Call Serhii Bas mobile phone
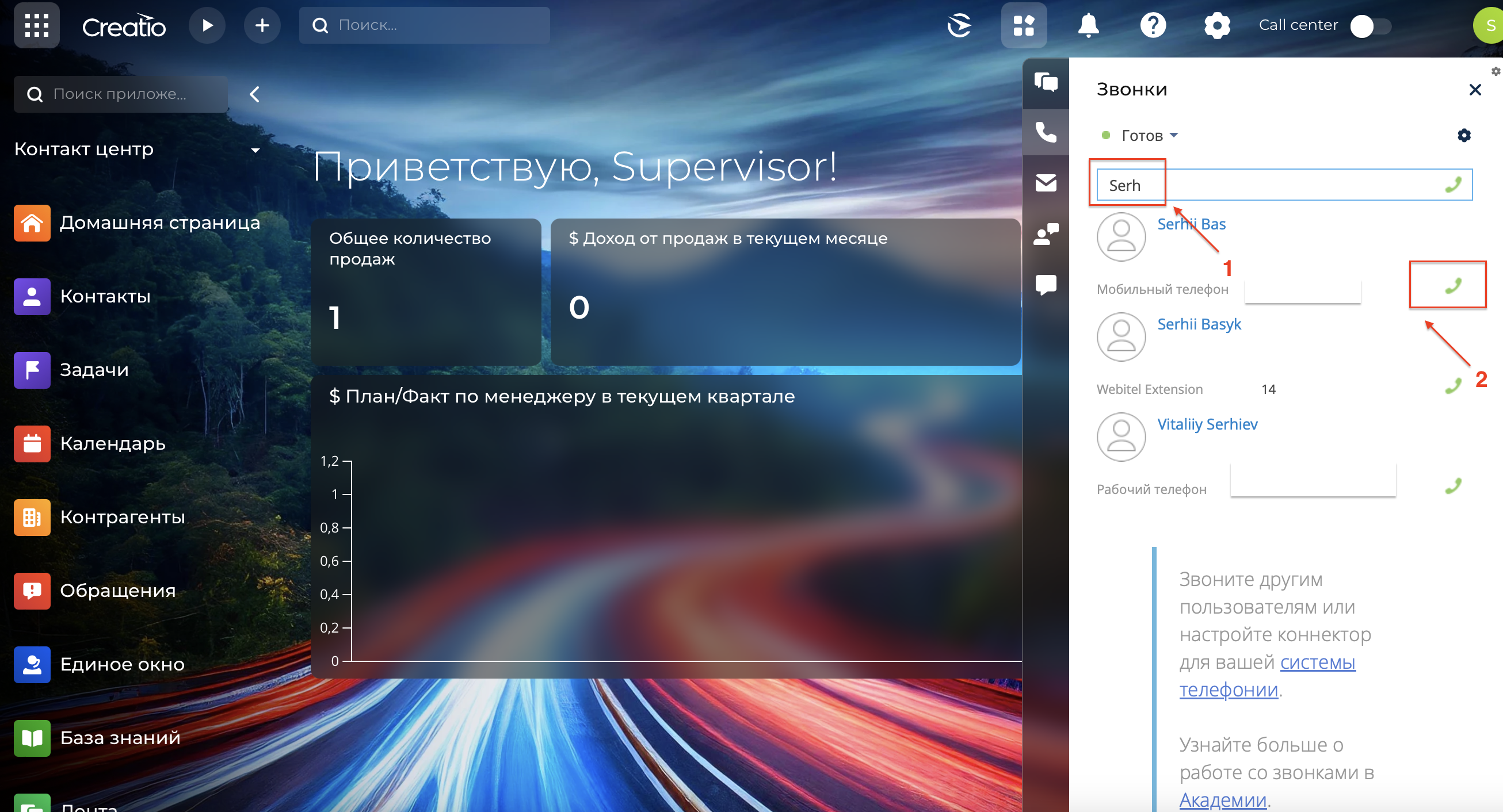Viewport: 1503px width, 812px height. click(x=1453, y=285)
